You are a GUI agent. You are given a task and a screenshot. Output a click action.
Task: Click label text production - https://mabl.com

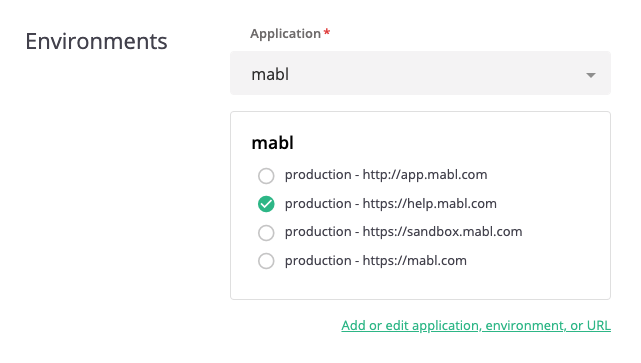click(376, 260)
